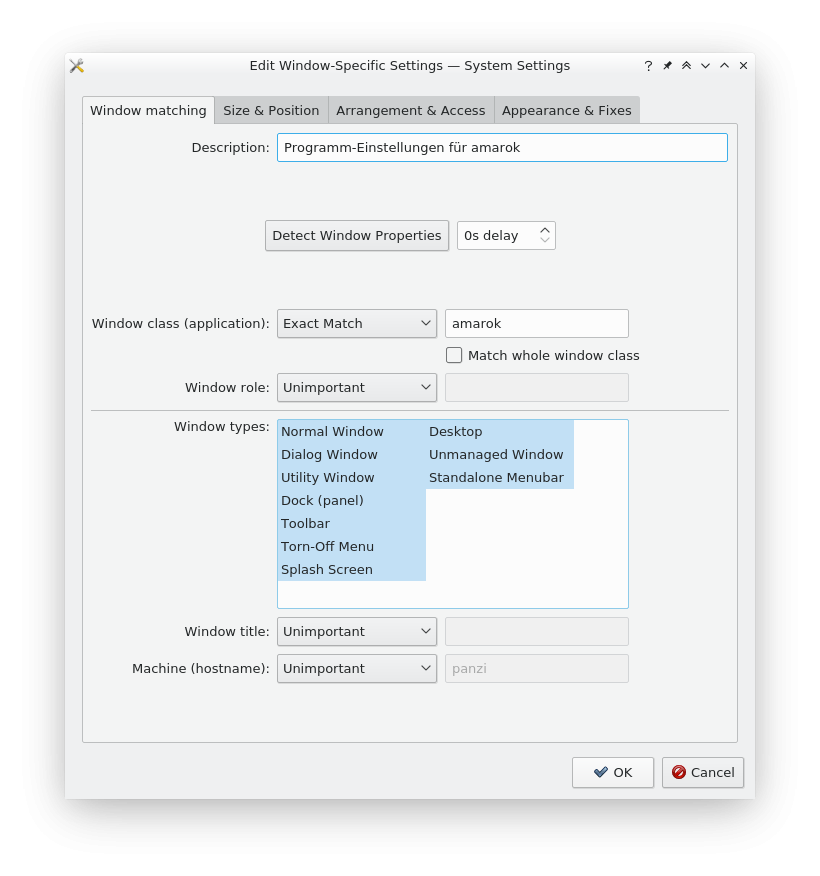Open the Appearance & Fixes tab
Screen dimensions: 820x876
pos(567,110)
